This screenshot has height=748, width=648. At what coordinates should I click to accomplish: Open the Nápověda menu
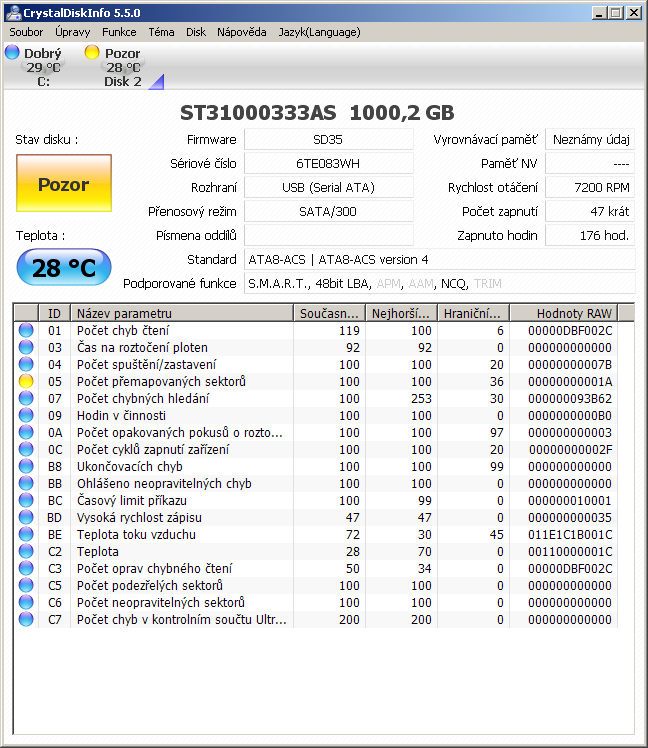241,32
